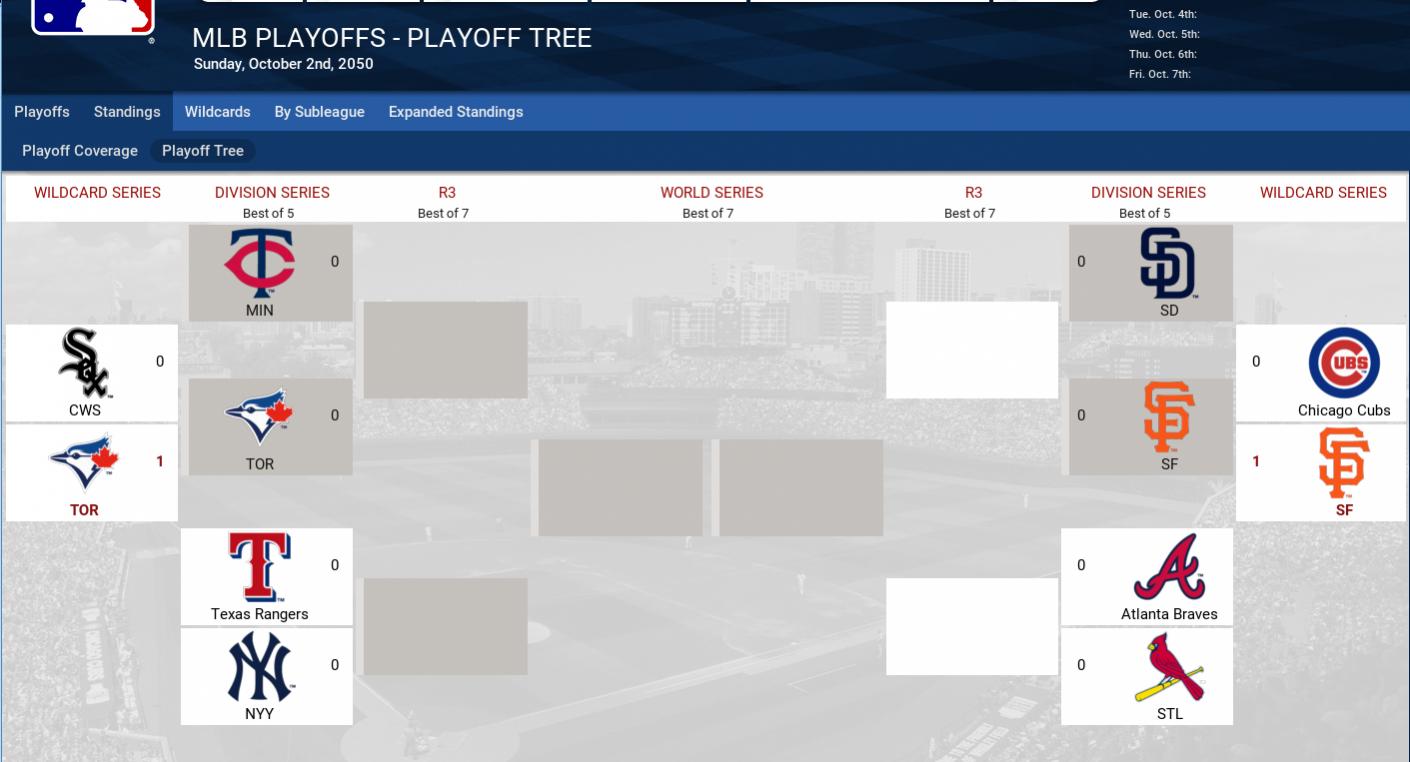Open Expanded Standings tab
This screenshot has width=1410, height=762.
(x=455, y=112)
